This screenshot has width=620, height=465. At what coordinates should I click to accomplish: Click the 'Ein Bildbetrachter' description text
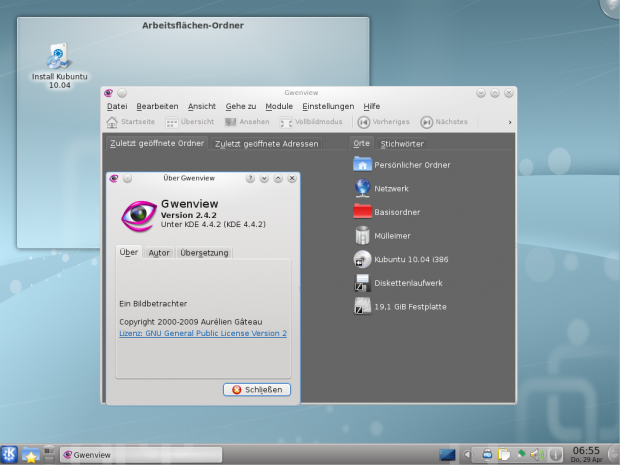[x=153, y=304]
